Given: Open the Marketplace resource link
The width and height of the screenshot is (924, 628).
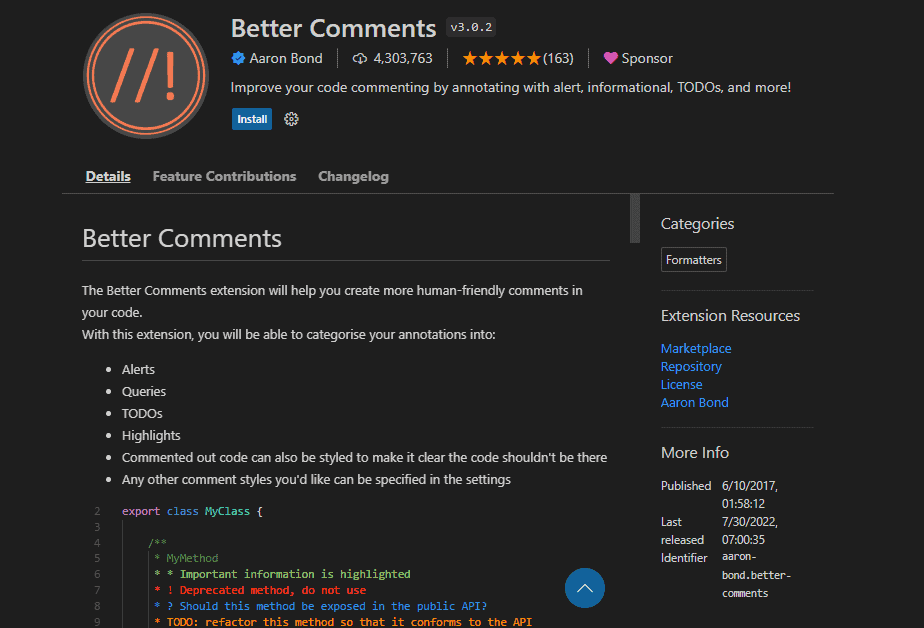Looking at the screenshot, I should click(696, 348).
